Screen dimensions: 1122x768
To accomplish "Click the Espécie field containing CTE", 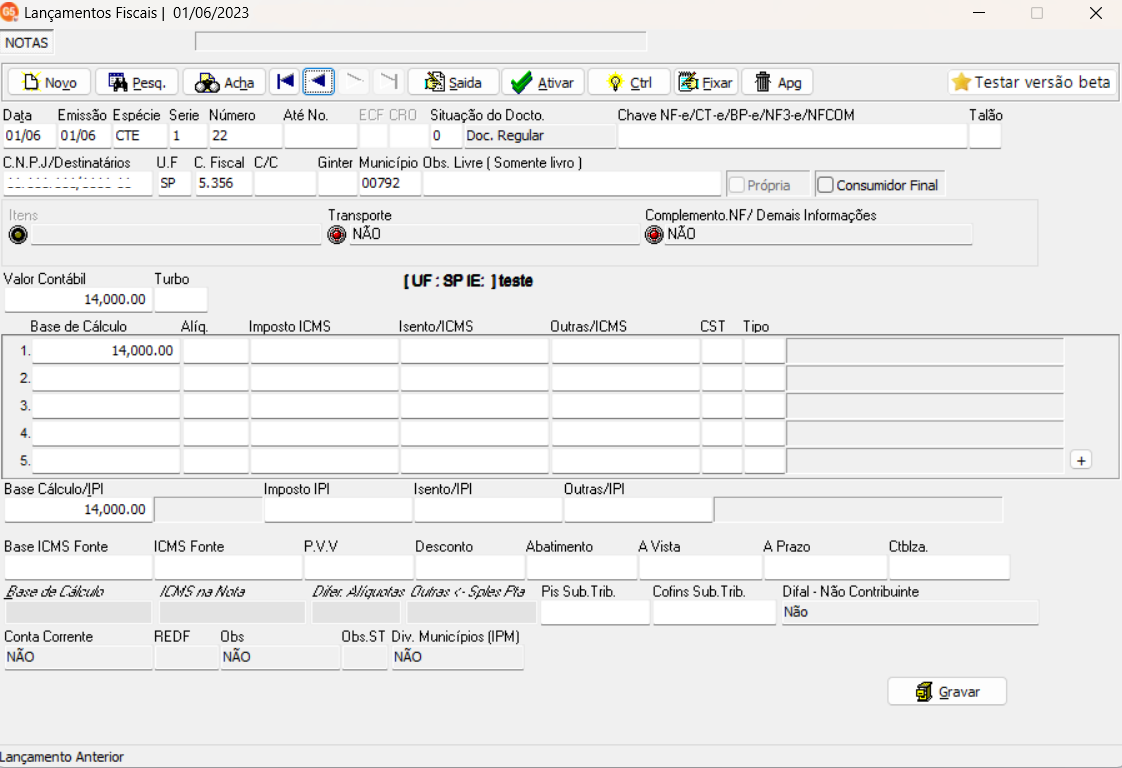I will click(140, 135).
